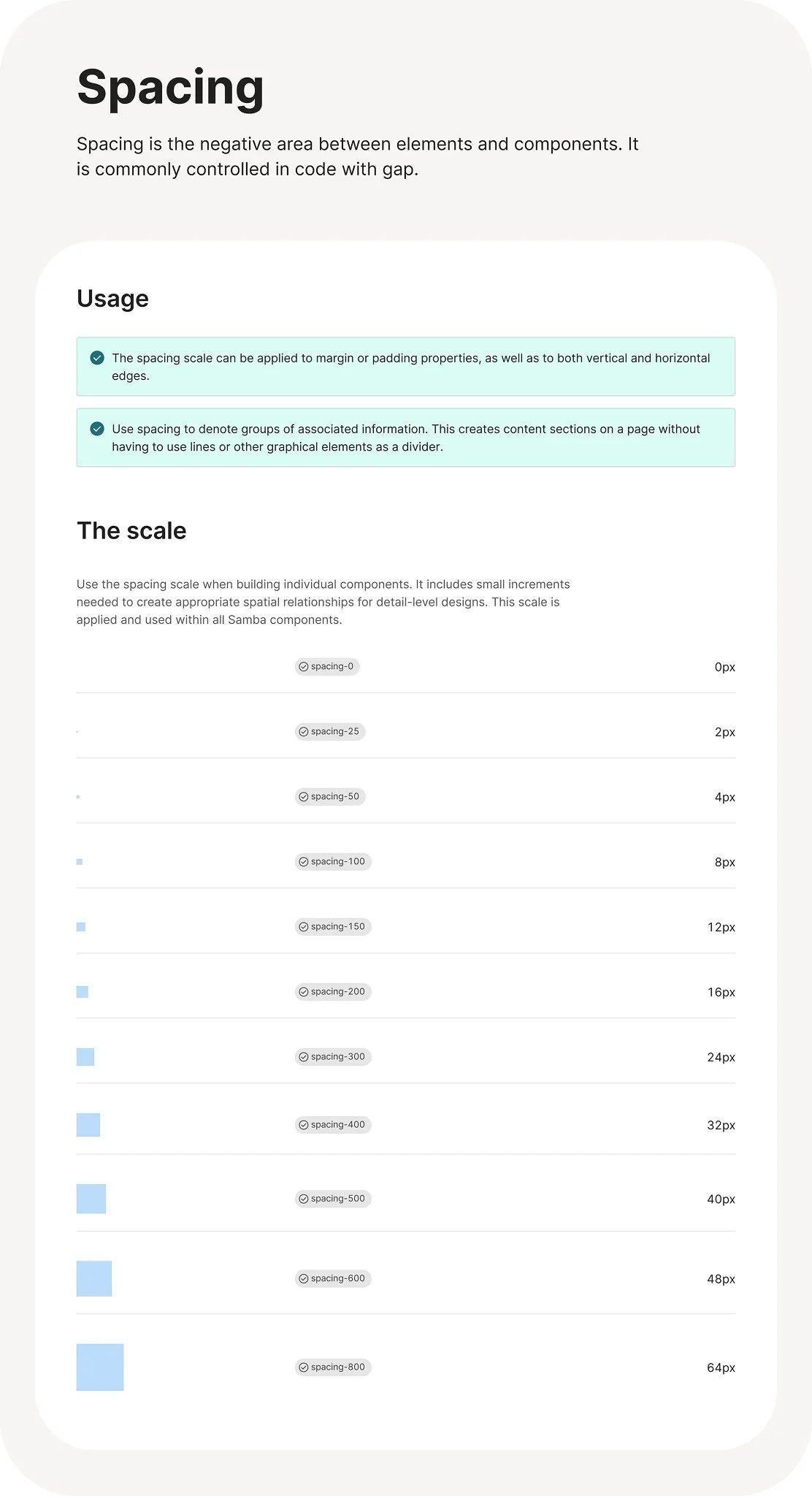Viewport: 812px width, 1496px height.
Task: Click the 'The scale' section heading
Action: (x=131, y=531)
